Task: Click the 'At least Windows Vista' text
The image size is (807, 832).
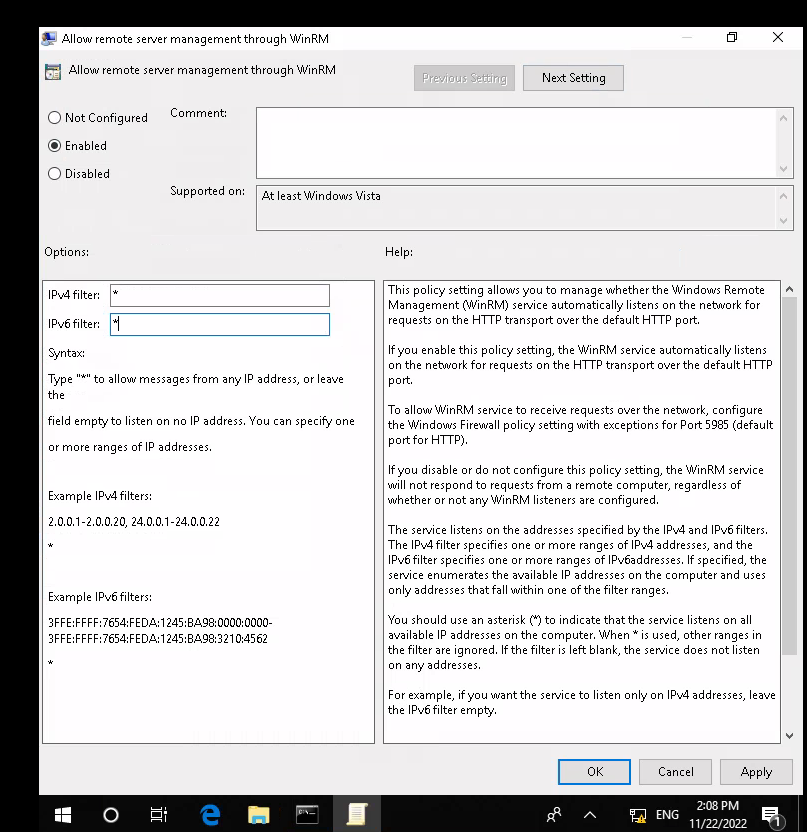Action: (x=321, y=196)
